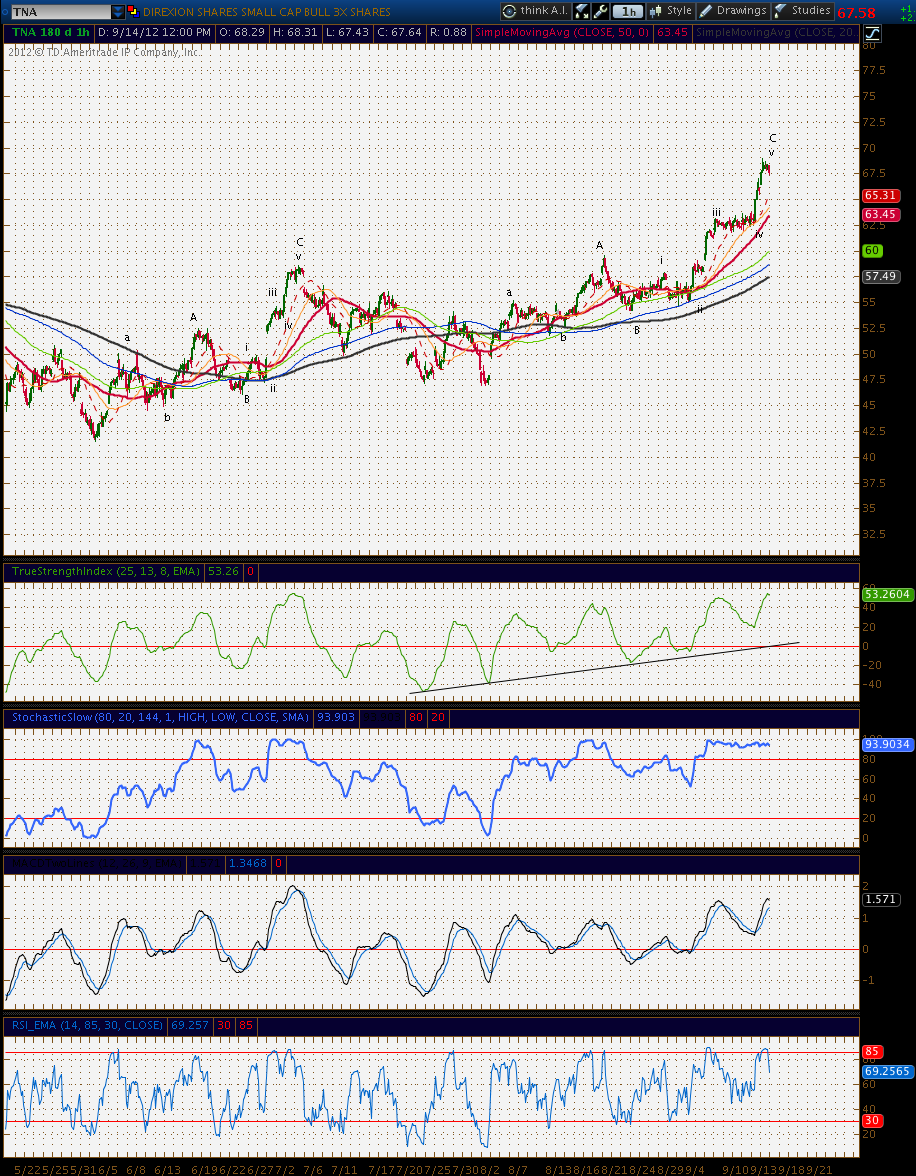The image size is (916, 1176).
Task: Open the Drawings menu
Action: [733, 11]
